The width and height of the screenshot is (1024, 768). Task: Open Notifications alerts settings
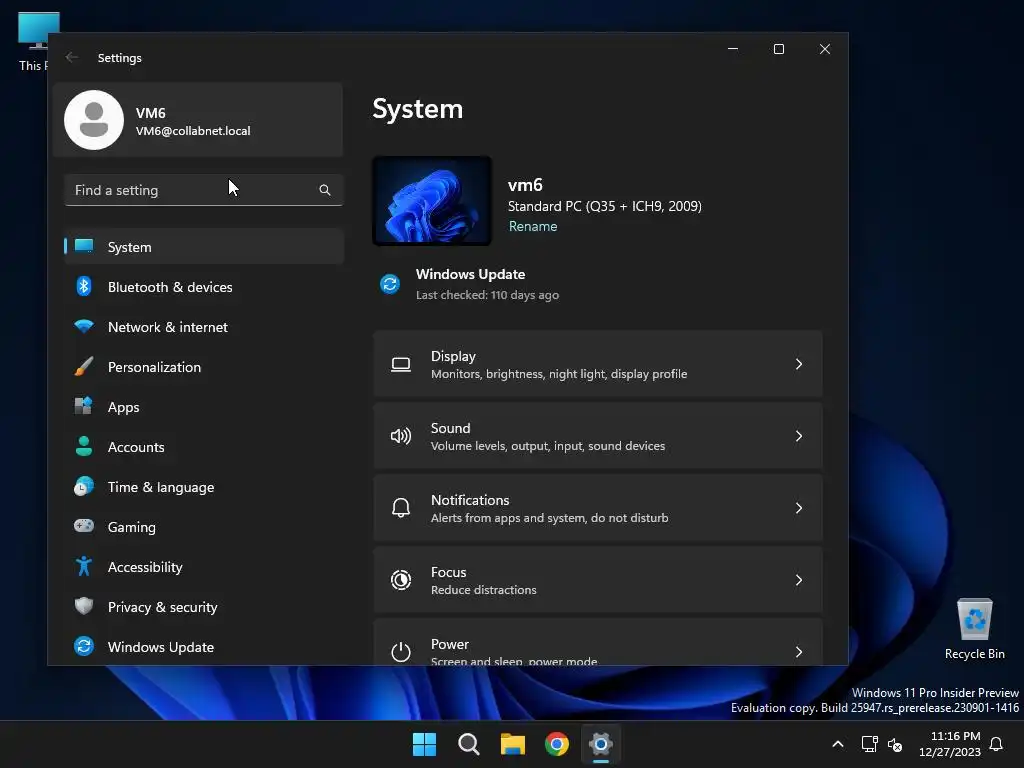coord(598,508)
